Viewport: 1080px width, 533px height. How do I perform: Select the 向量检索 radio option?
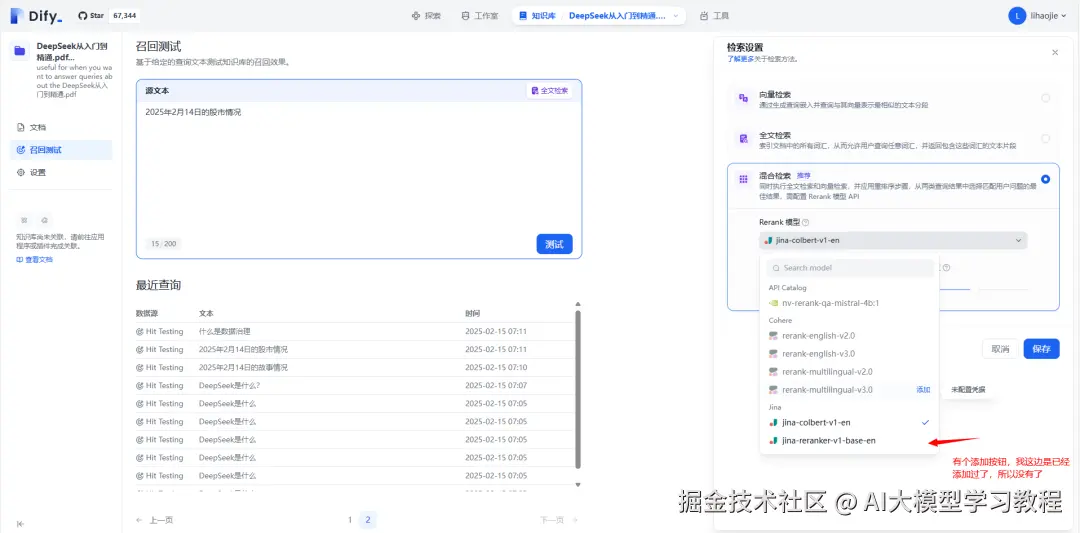coord(1046,98)
